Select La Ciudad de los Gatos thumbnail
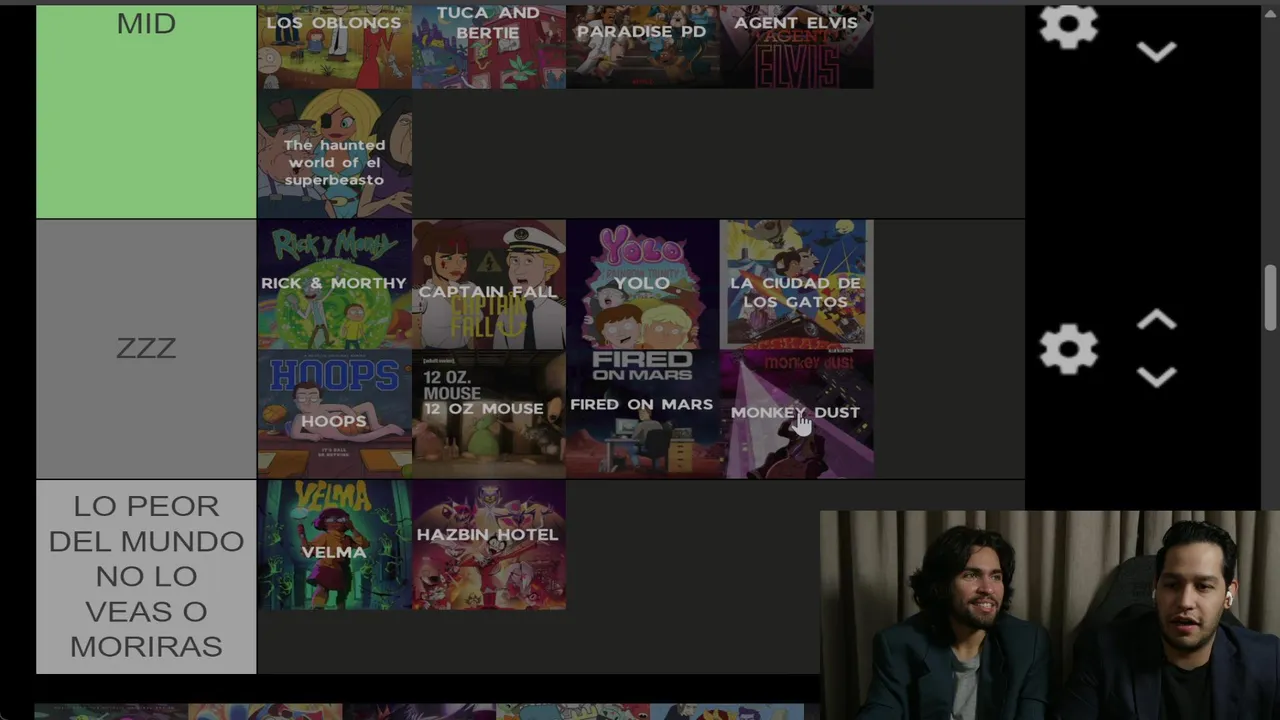The height and width of the screenshot is (720, 1280). coord(796,285)
